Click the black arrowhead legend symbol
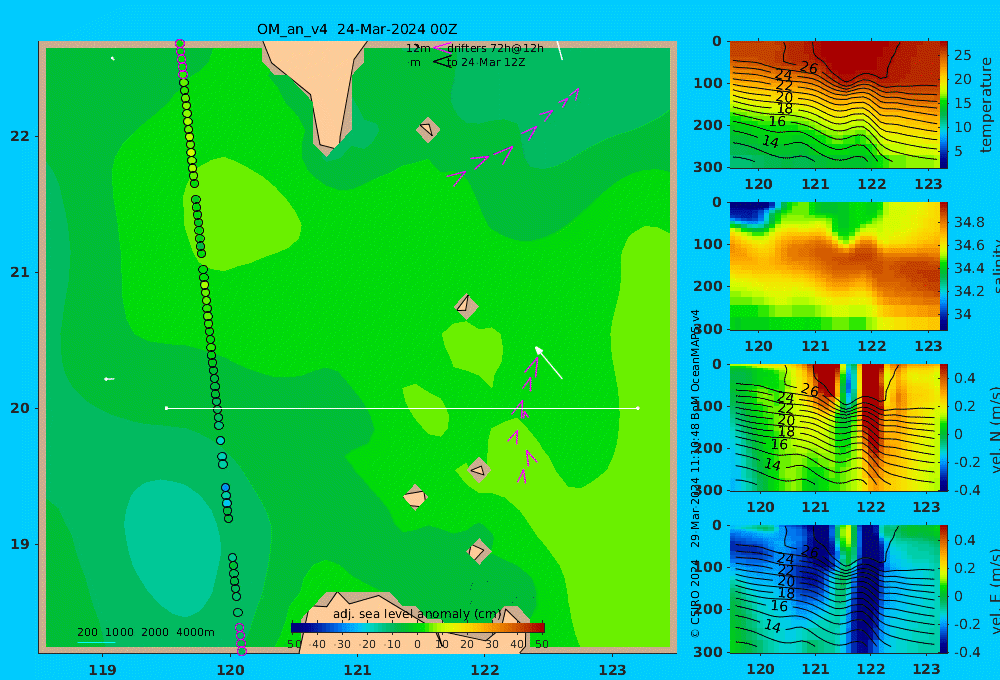Image resolution: width=1000 pixels, height=680 pixels. (441, 62)
